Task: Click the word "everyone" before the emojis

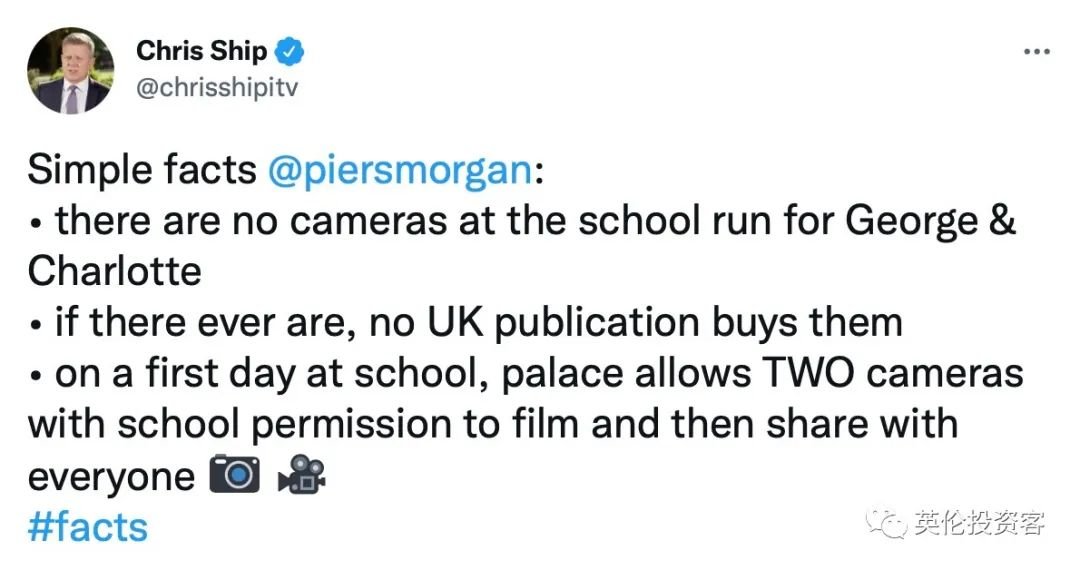Action: [110, 477]
